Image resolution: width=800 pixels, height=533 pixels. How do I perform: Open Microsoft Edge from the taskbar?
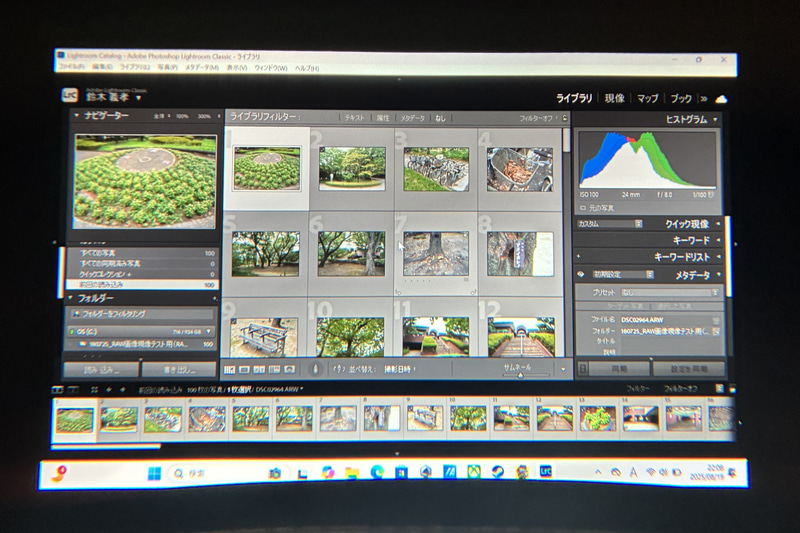click(377, 473)
